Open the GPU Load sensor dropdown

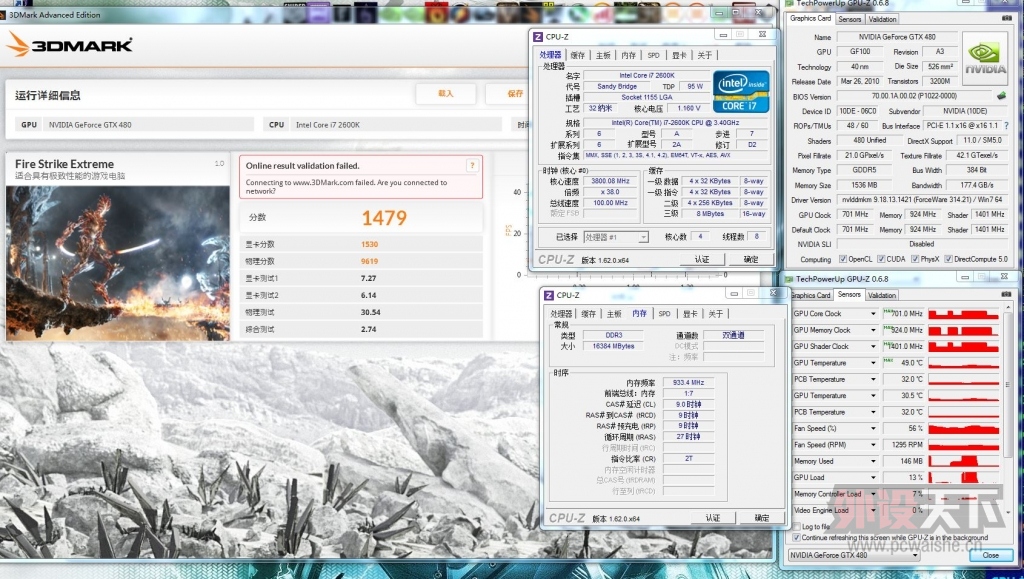(873, 478)
